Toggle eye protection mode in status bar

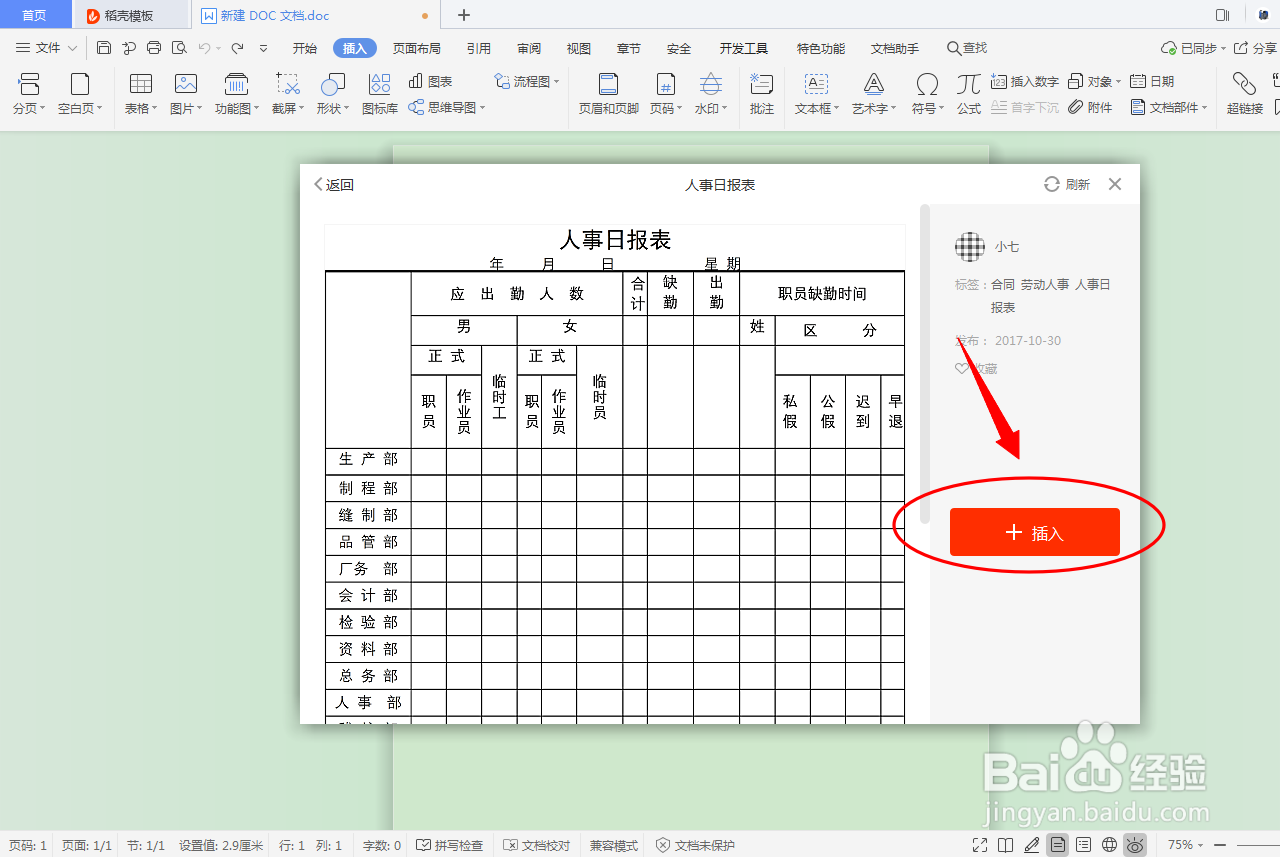1135,845
